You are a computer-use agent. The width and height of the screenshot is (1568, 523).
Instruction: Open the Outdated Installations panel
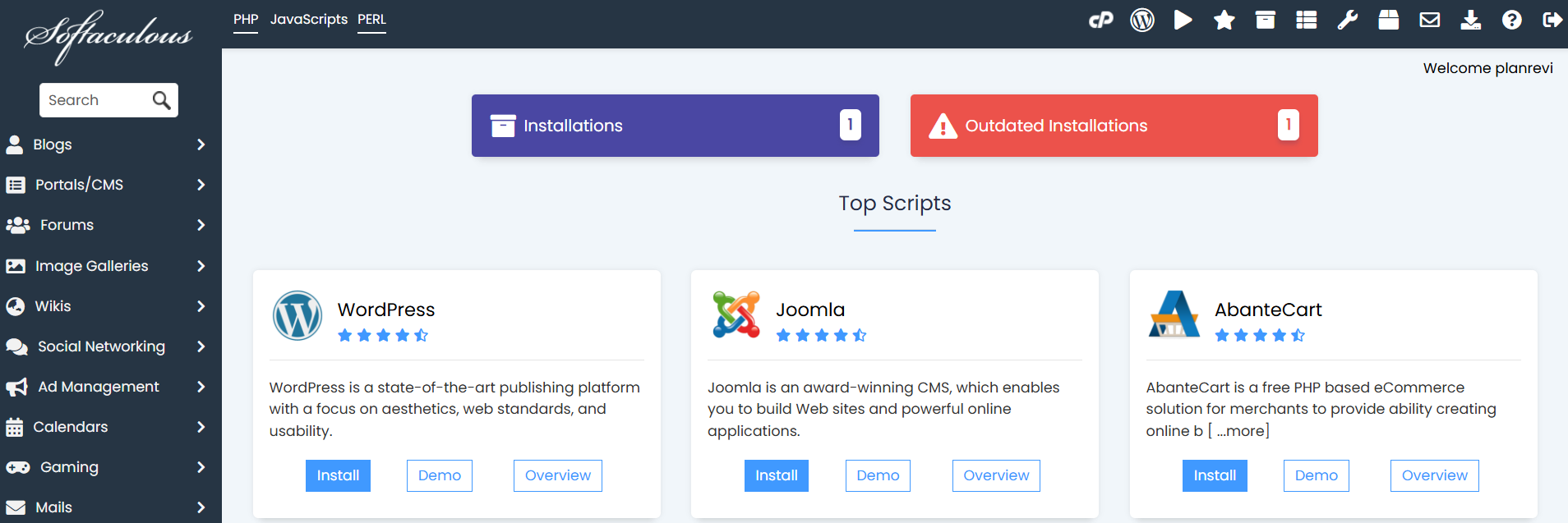[1114, 126]
